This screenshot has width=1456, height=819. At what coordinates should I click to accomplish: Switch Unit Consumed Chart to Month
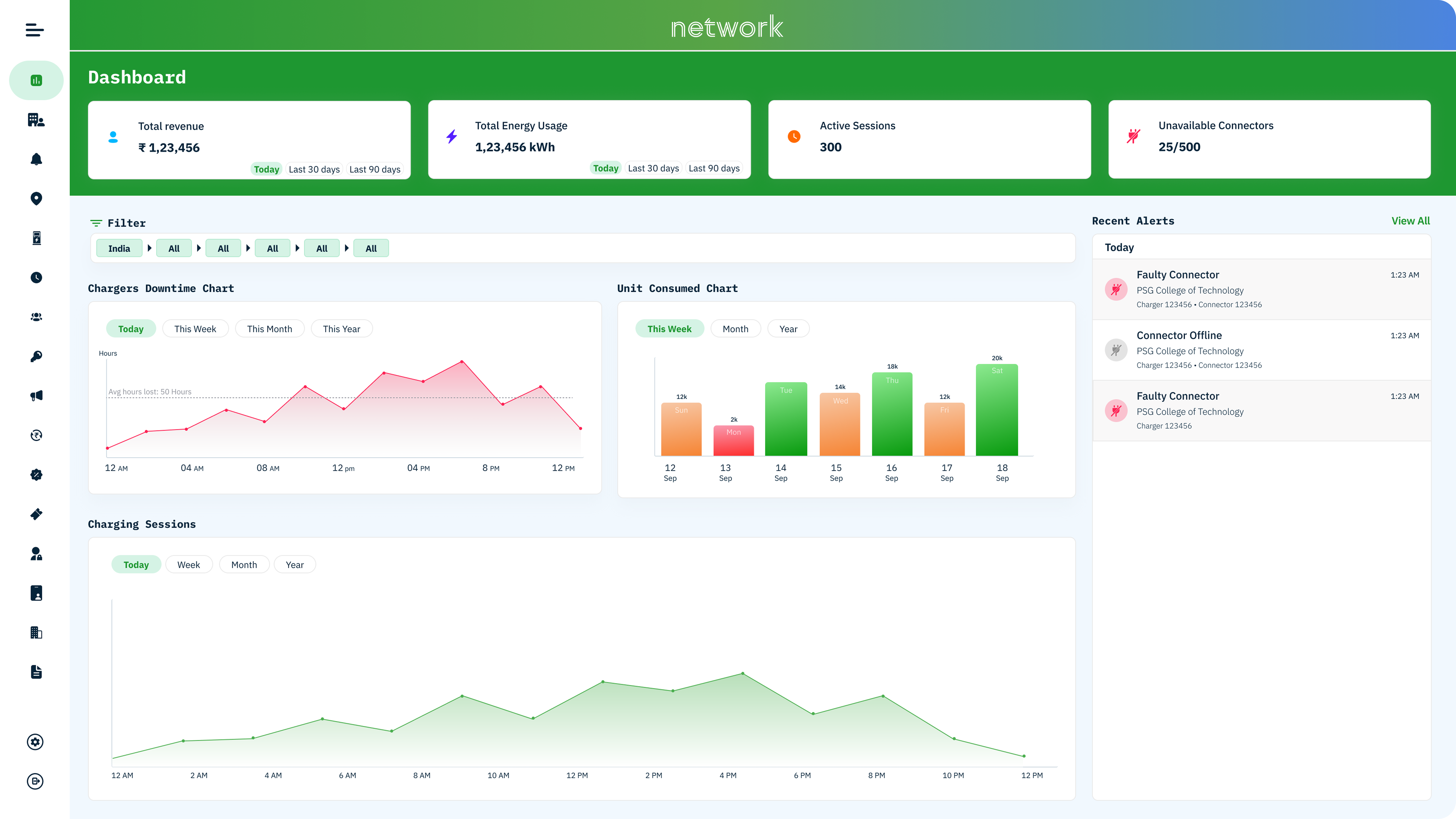point(735,328)
